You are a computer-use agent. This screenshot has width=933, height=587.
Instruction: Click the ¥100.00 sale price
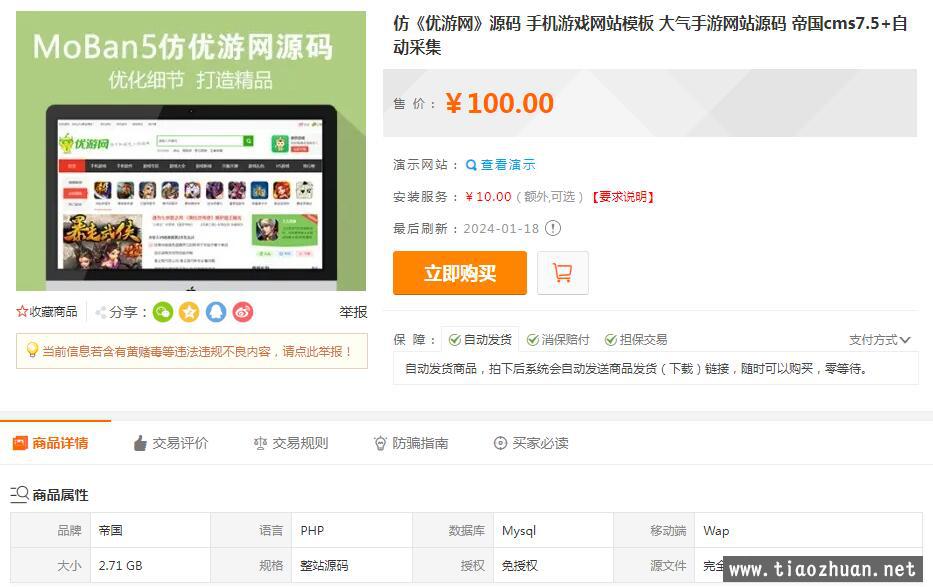[x=499, y=103]
